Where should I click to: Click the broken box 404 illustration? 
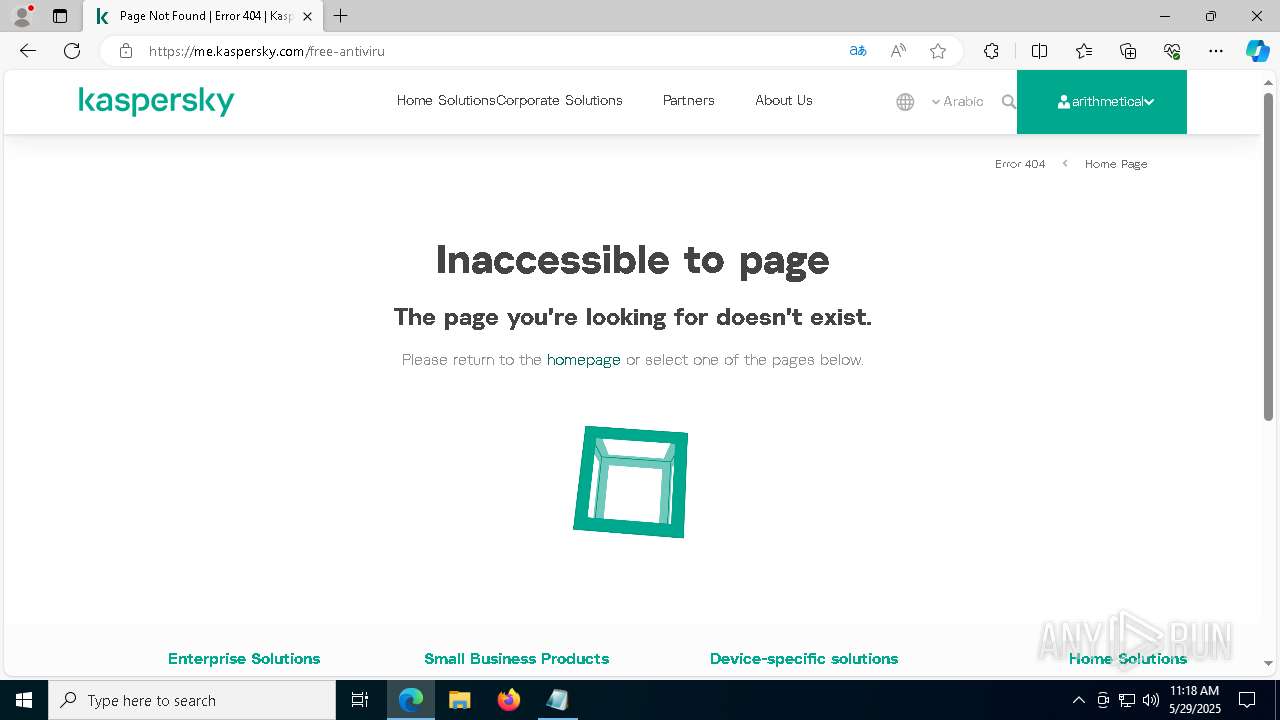coord(631,482)
